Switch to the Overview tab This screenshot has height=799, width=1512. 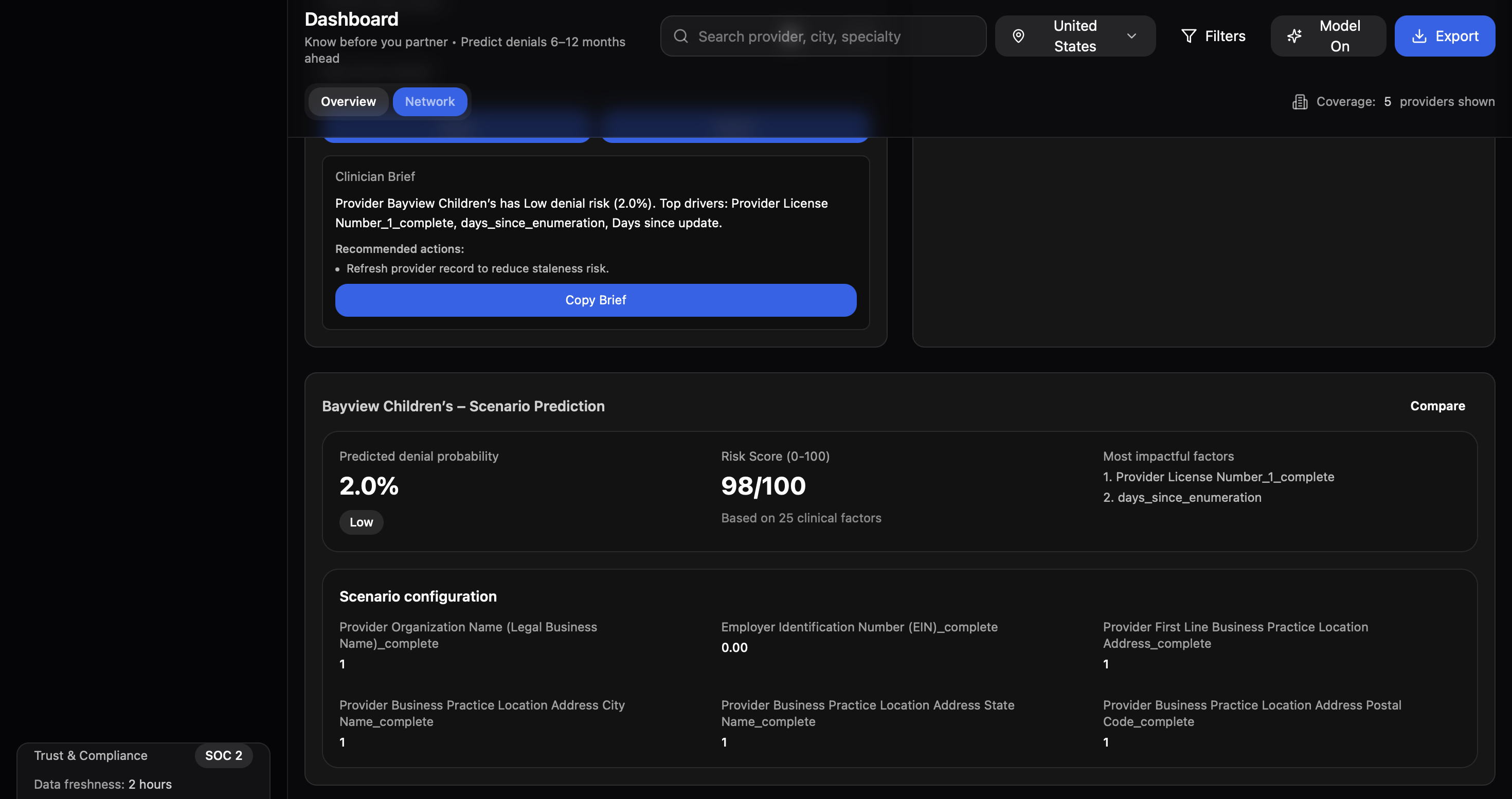tap(348, 102)
